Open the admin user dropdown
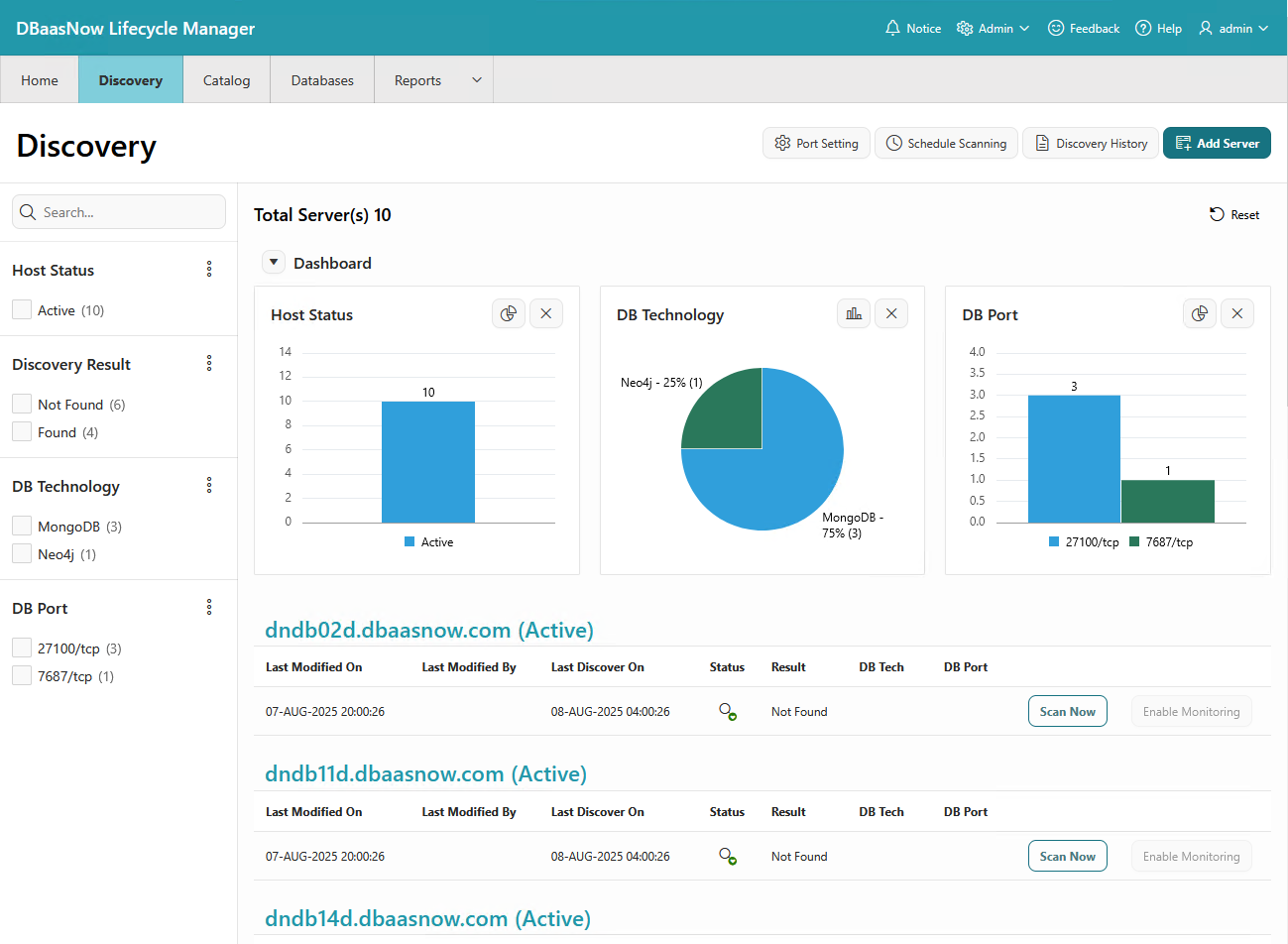The image size is (1288, 944). coord(1233,29)
